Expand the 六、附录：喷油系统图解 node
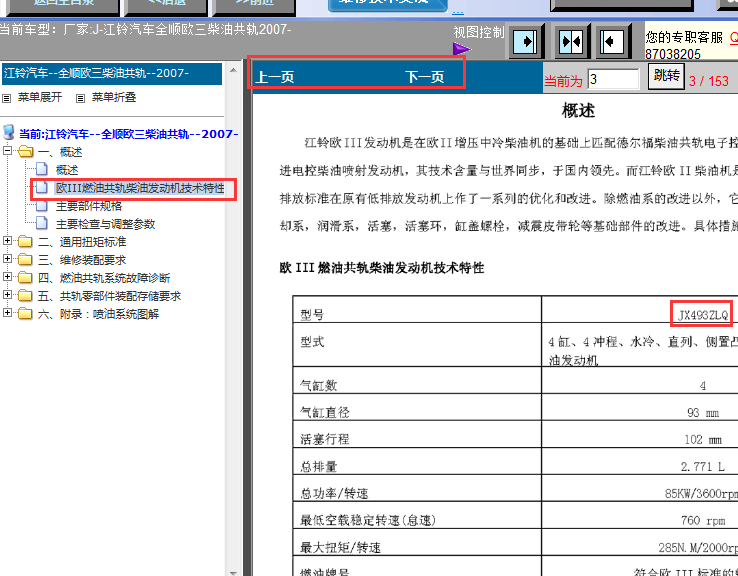The height and width of the screenshot is (576, 738). point(7,312)
